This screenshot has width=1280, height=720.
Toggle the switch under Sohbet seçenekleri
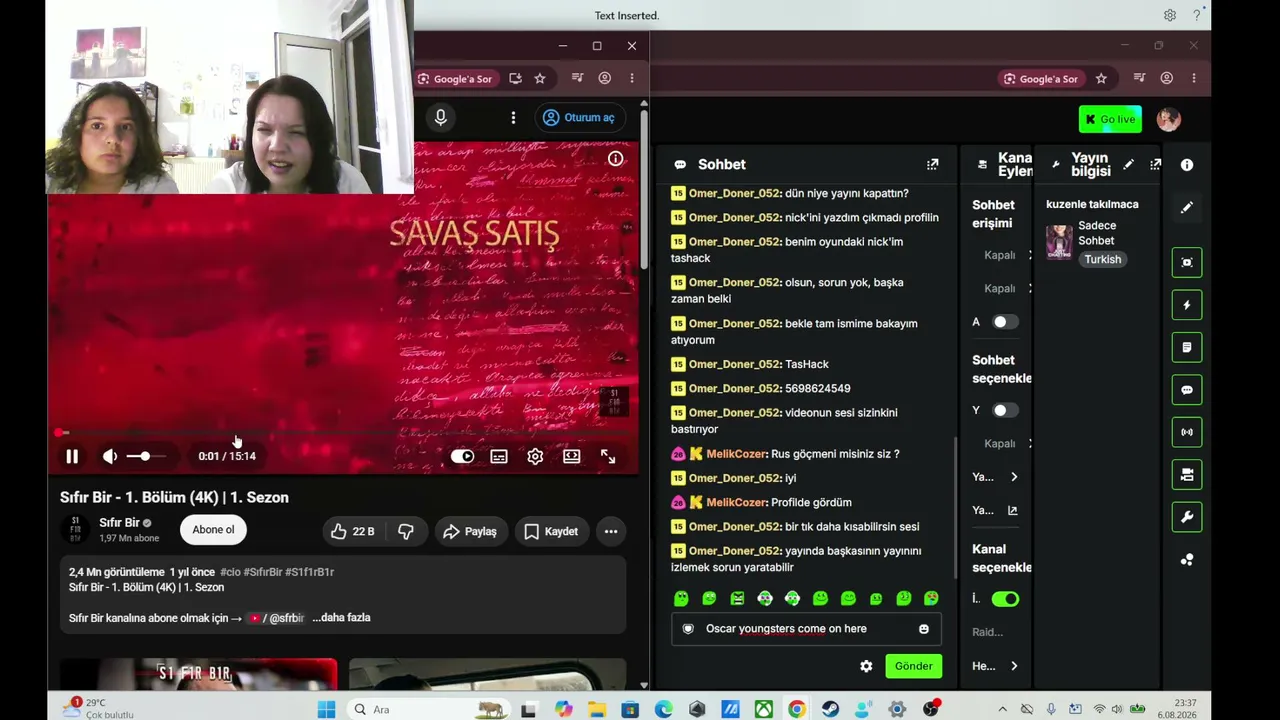pyautogui.click(x=1004, y=410)
